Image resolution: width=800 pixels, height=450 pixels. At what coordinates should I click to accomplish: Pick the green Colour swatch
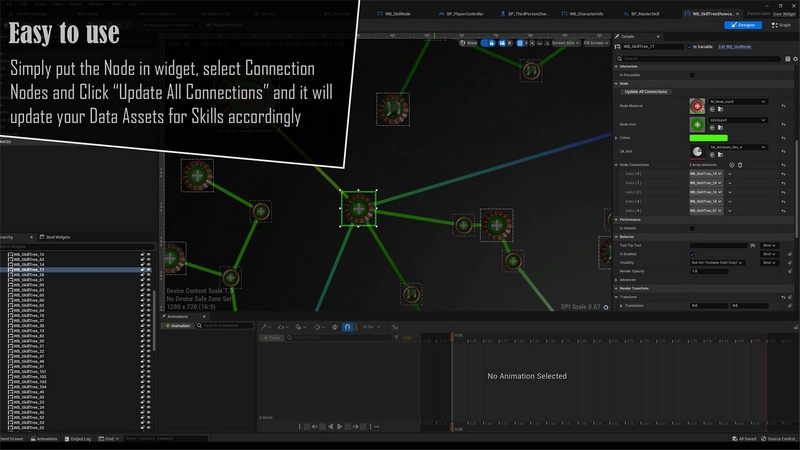tap(708, 137)
